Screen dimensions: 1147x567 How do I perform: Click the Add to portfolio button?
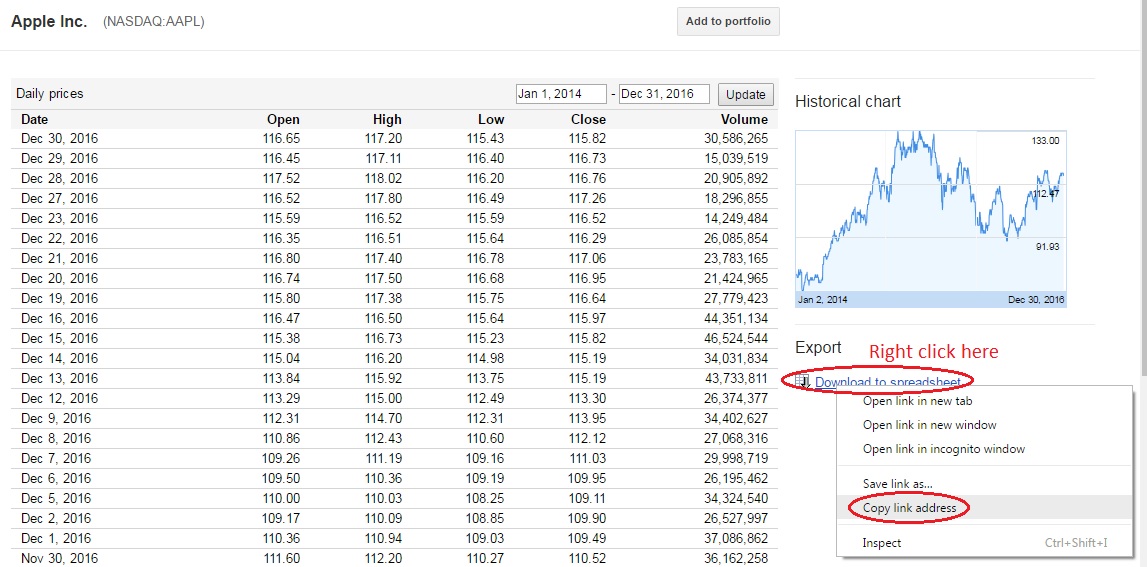[x=728, y=22]
